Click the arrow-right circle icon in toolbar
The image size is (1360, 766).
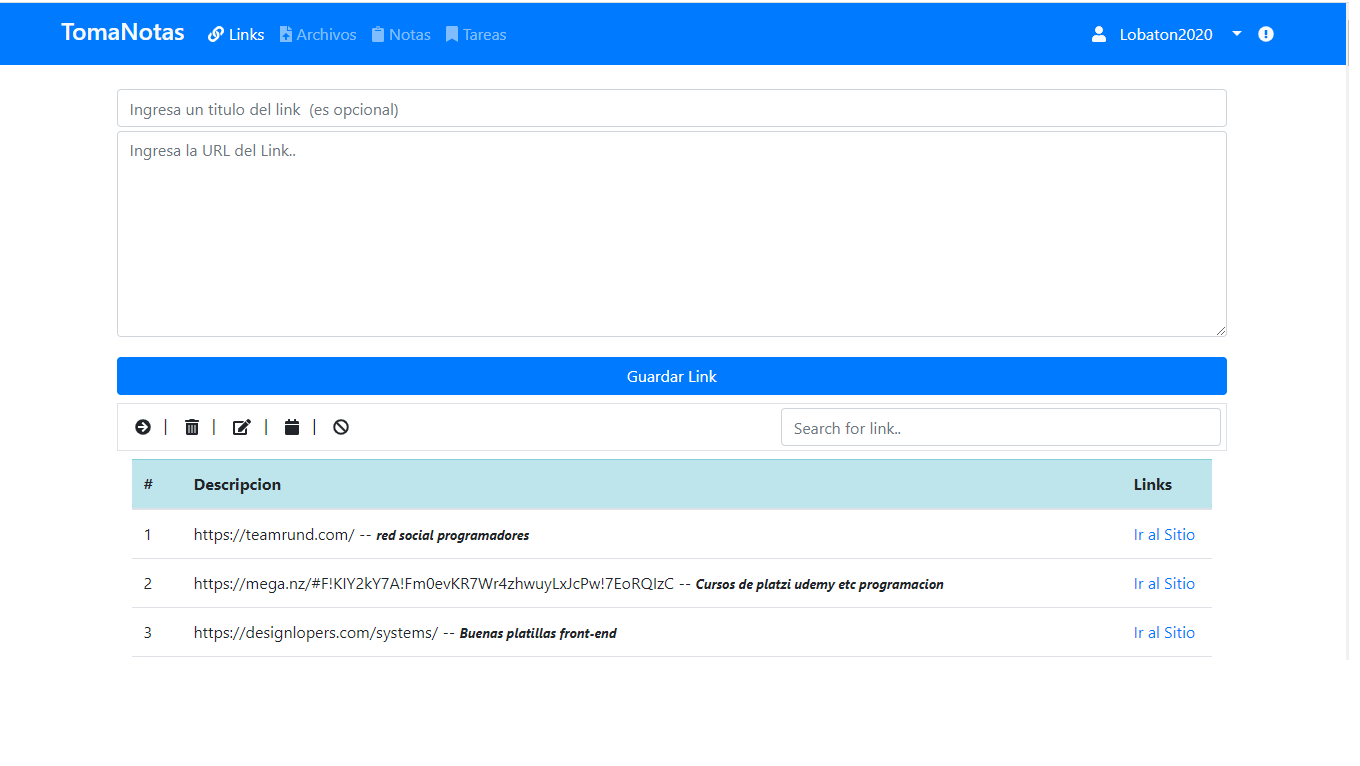143,427
